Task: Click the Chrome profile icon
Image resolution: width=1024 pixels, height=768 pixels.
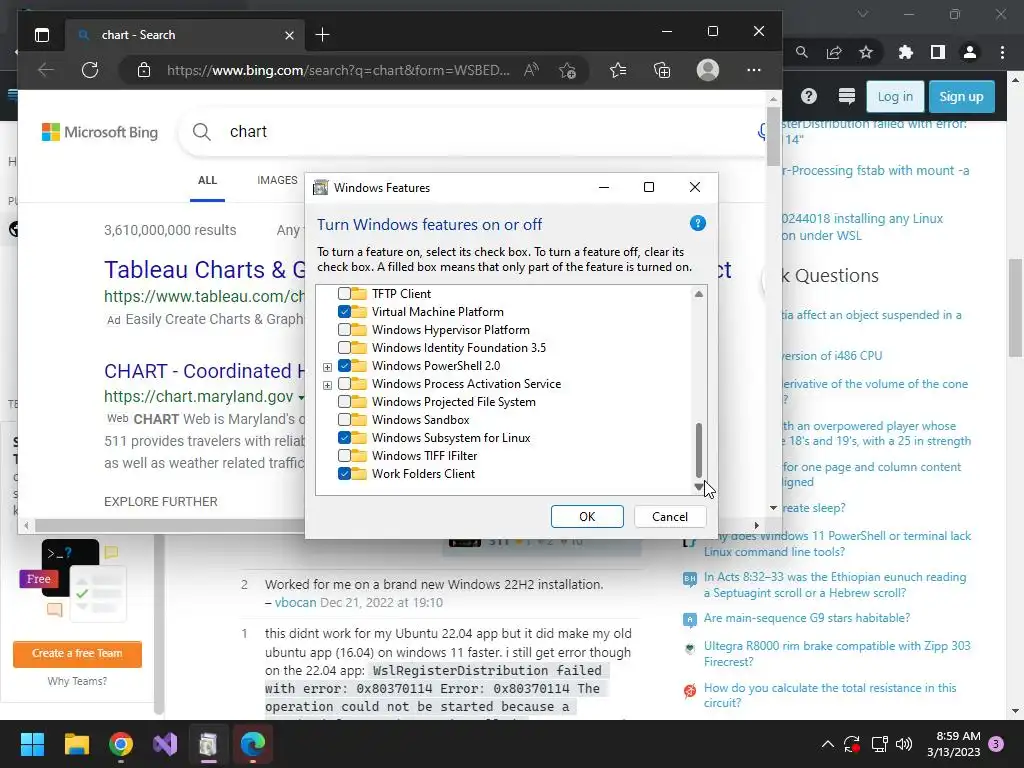Action: click(x=970, y=52)
